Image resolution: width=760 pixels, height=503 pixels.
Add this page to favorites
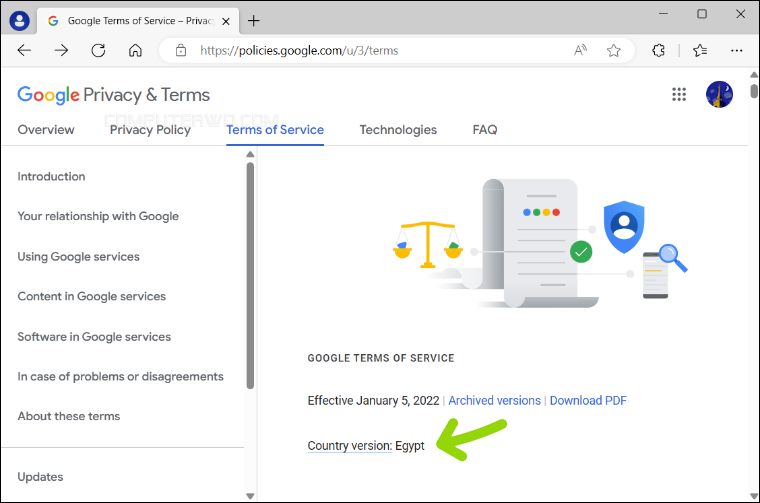(x=614, y=50)
